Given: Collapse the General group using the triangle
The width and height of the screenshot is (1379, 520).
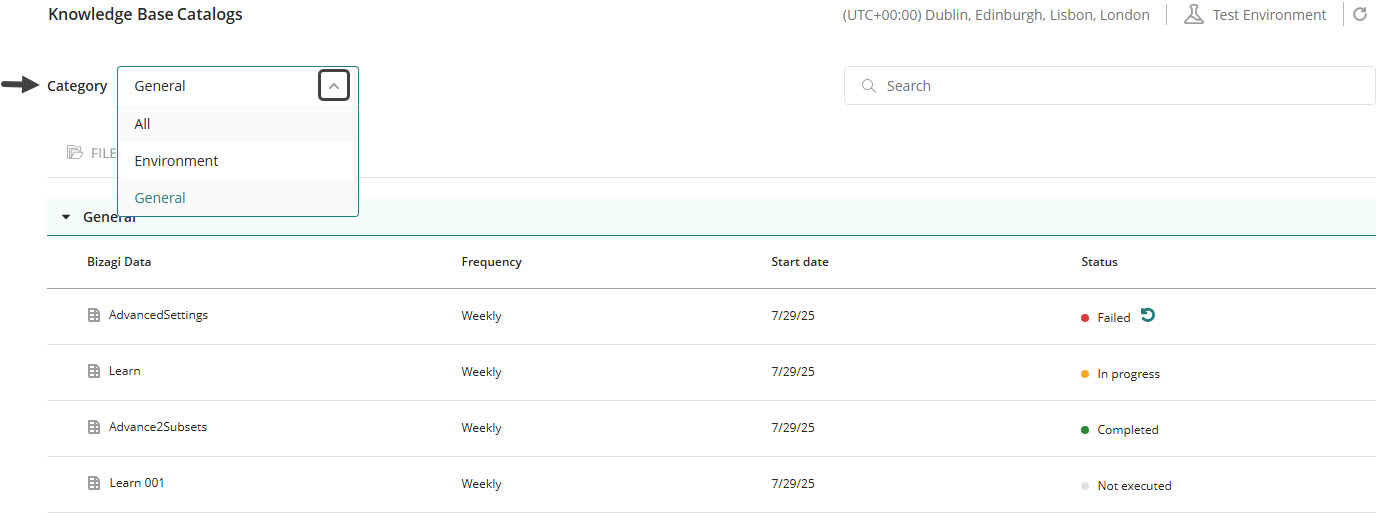Looking at the screenshot, I should tap(66, 217).
